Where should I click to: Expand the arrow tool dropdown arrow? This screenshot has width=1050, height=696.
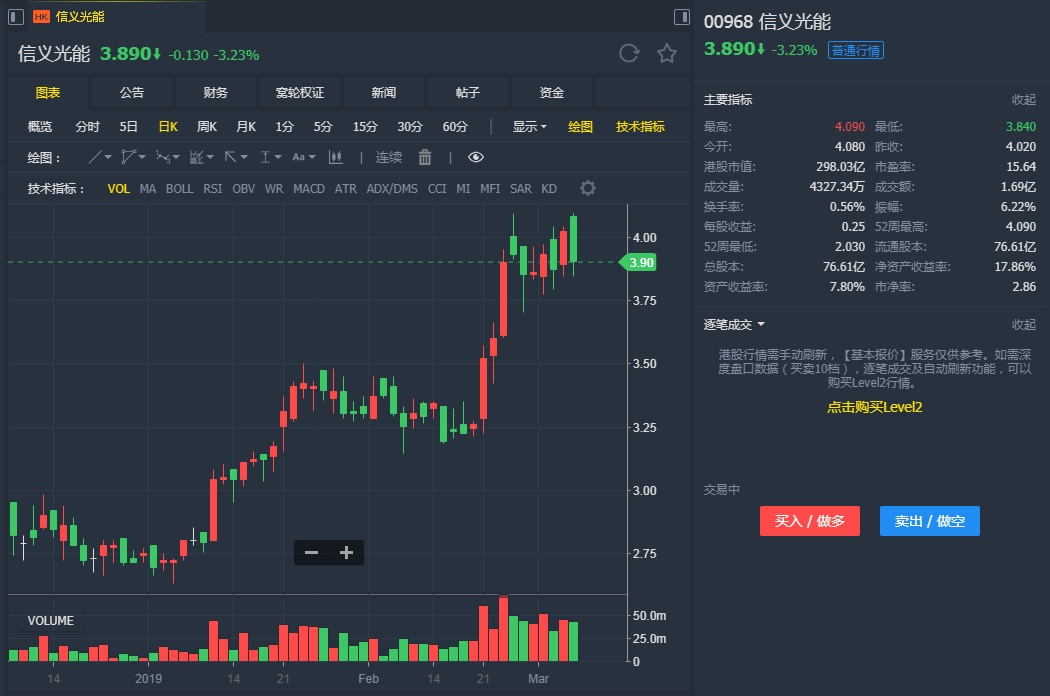(x=244, y=157)
